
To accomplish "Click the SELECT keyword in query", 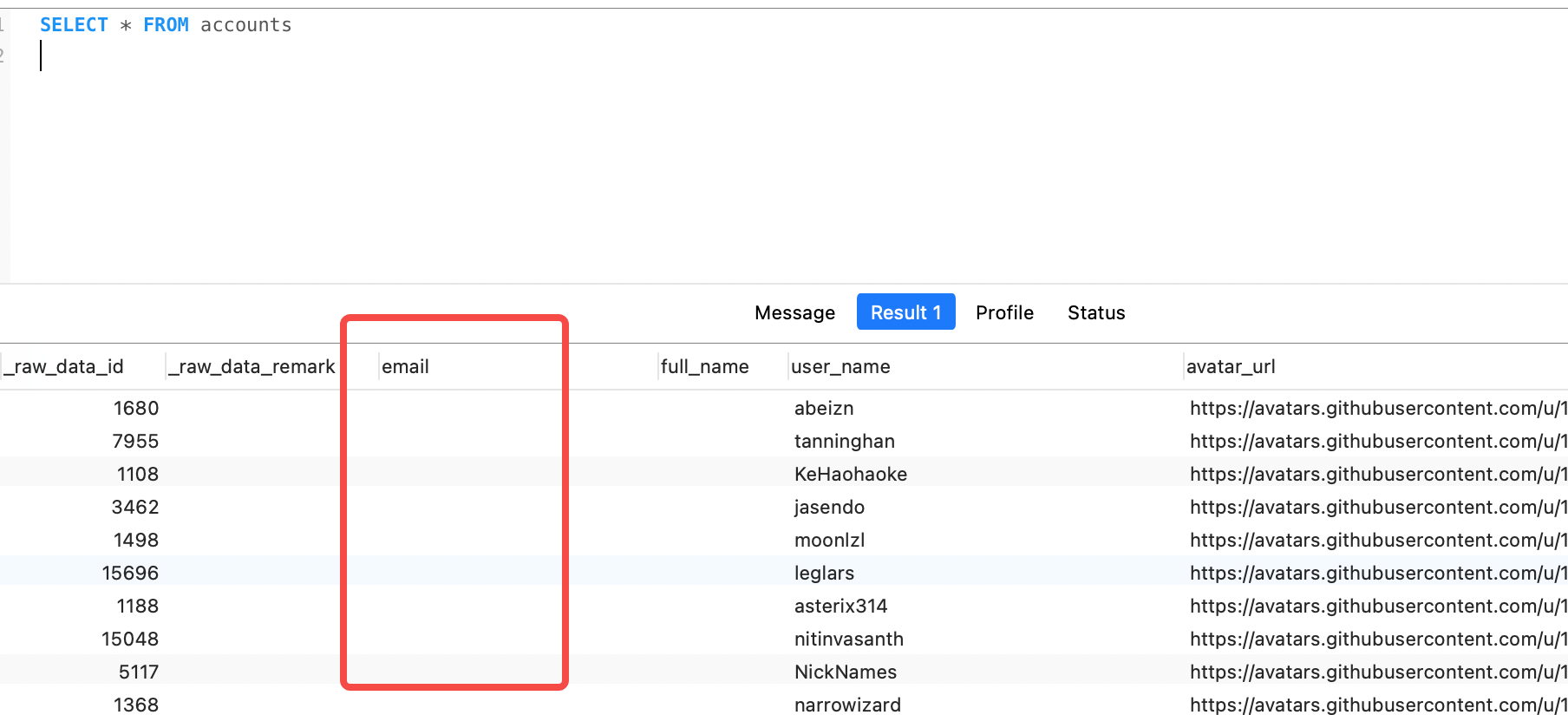I will tap(74, 25).
